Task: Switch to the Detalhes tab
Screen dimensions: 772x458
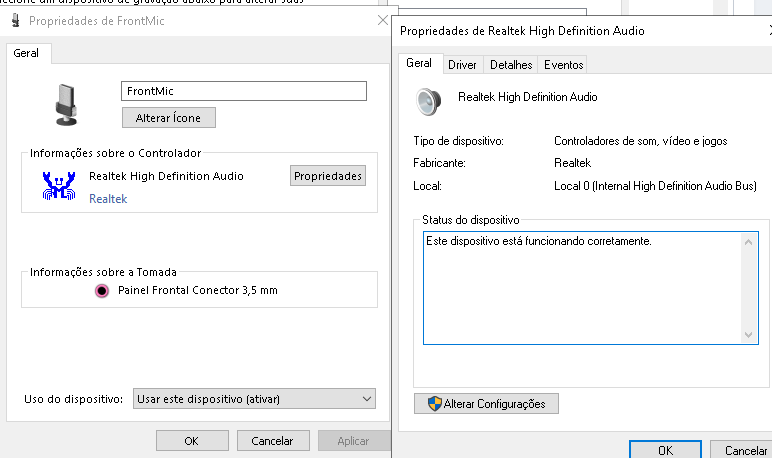Action: point(511,65)
